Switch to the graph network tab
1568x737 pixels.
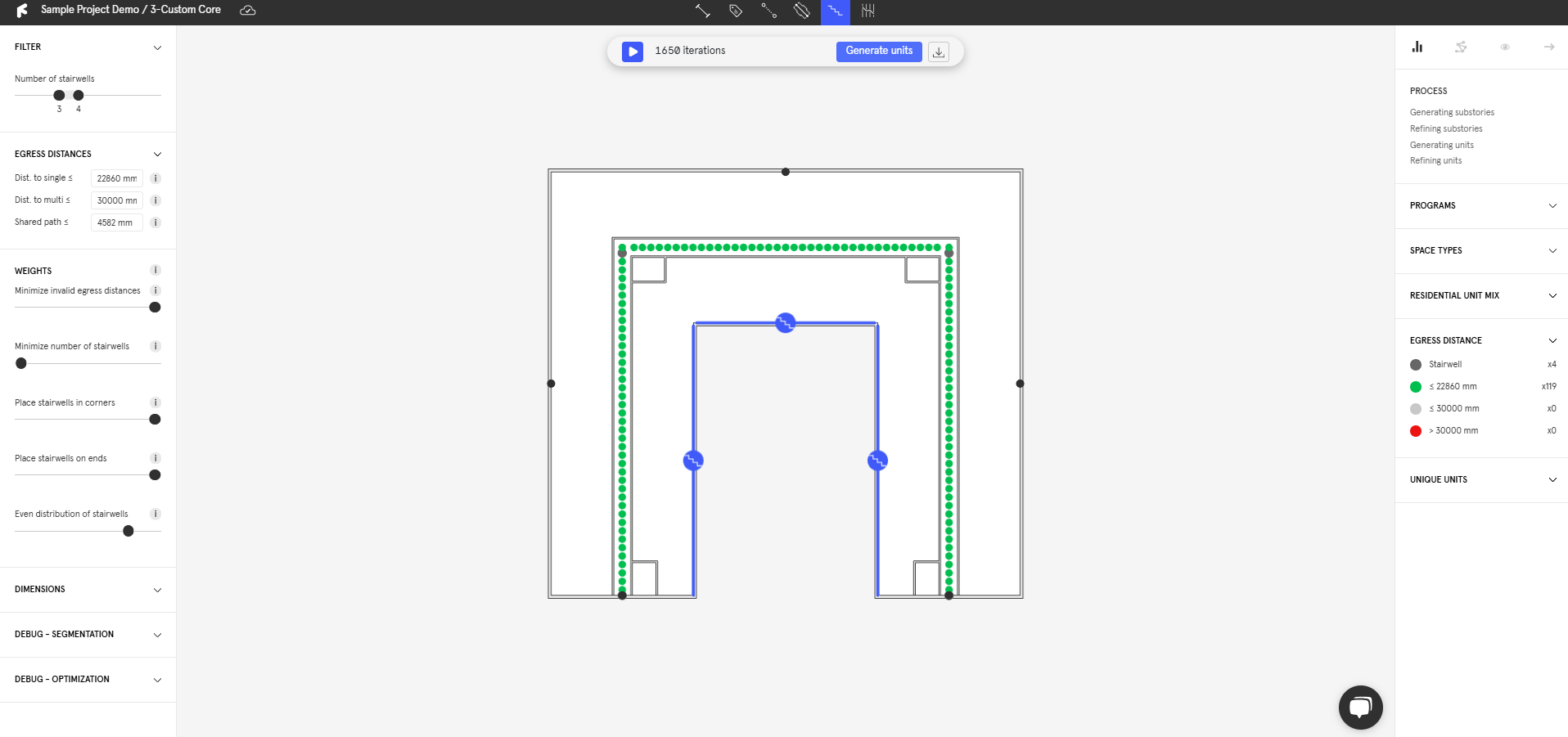[x=1461, y=47]
